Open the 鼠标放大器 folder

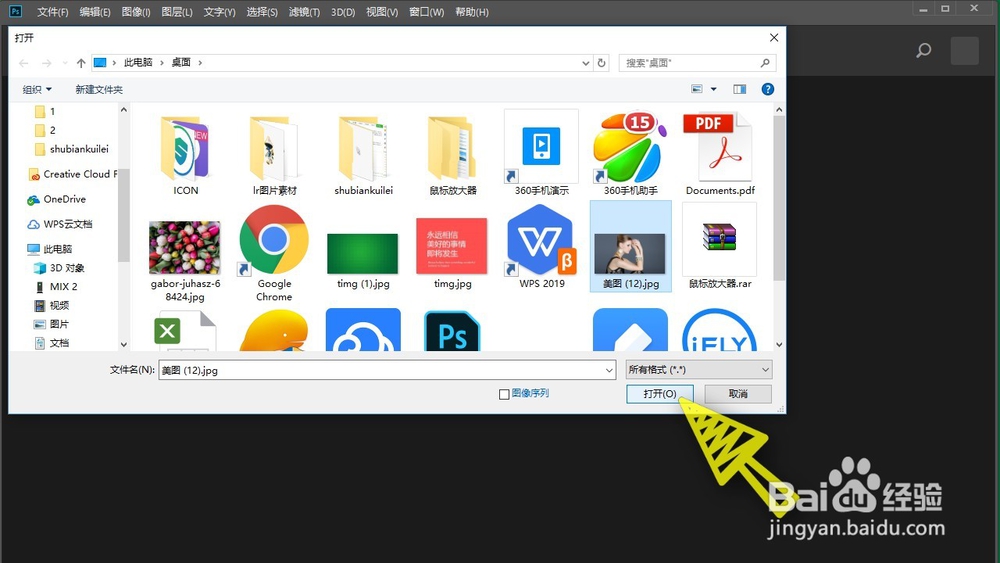[x=453, y=155]
